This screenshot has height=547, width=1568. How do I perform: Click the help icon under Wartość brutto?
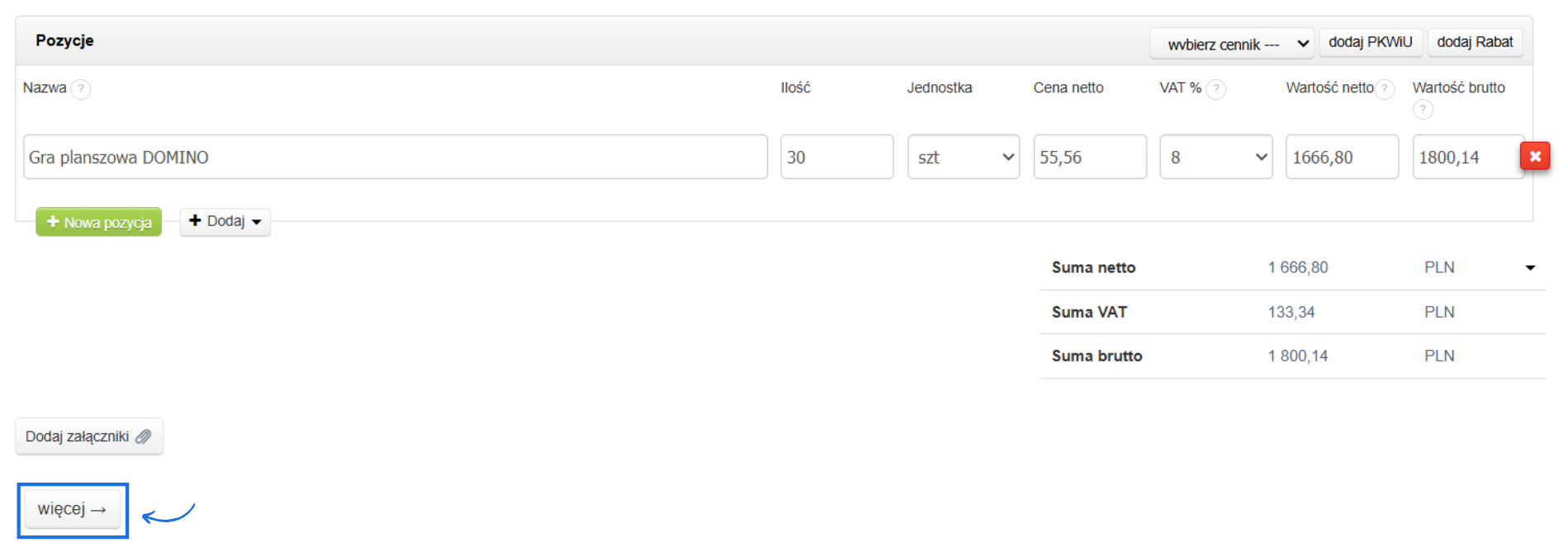[1422, 109]
